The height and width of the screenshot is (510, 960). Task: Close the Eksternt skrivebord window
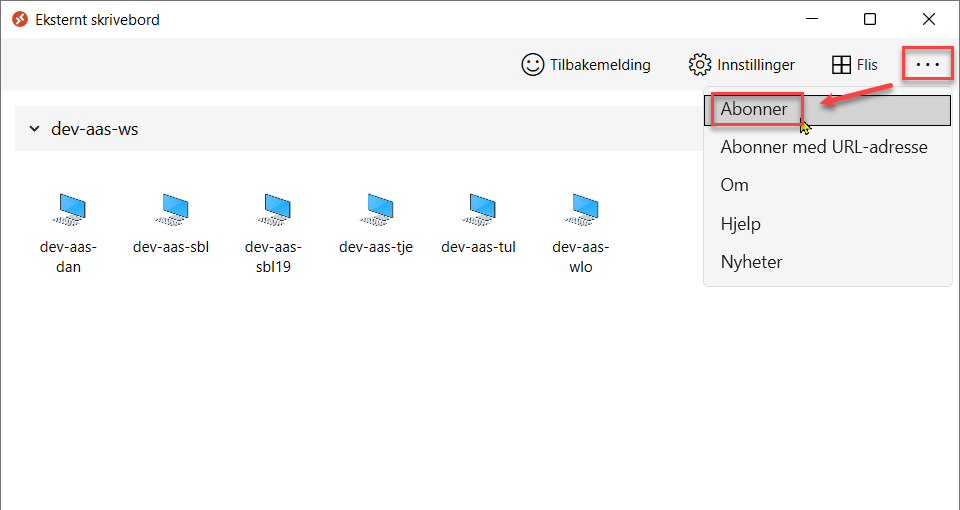coord(929,20)
